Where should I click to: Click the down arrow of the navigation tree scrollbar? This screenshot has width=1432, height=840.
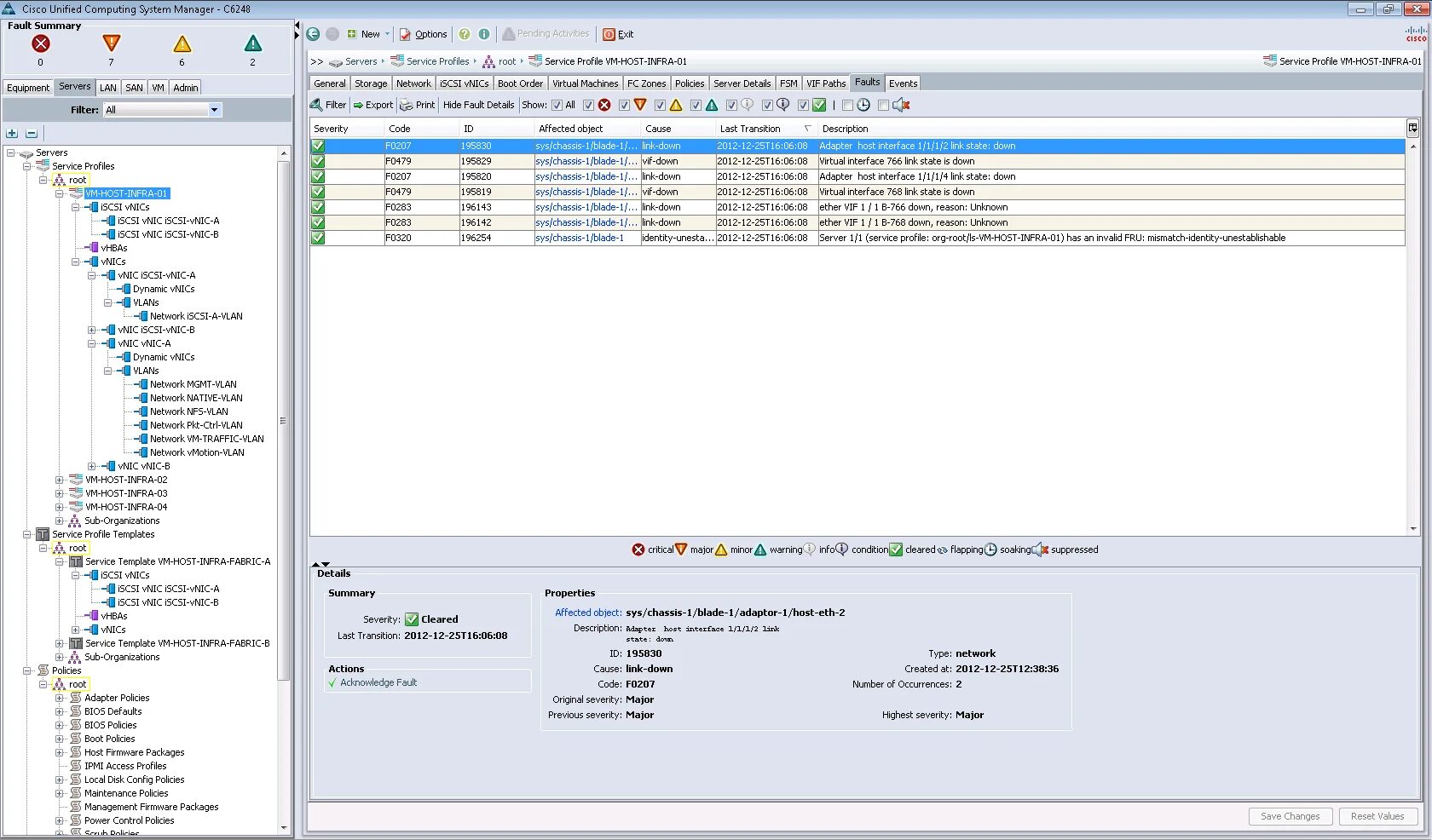tap(284, 827)
